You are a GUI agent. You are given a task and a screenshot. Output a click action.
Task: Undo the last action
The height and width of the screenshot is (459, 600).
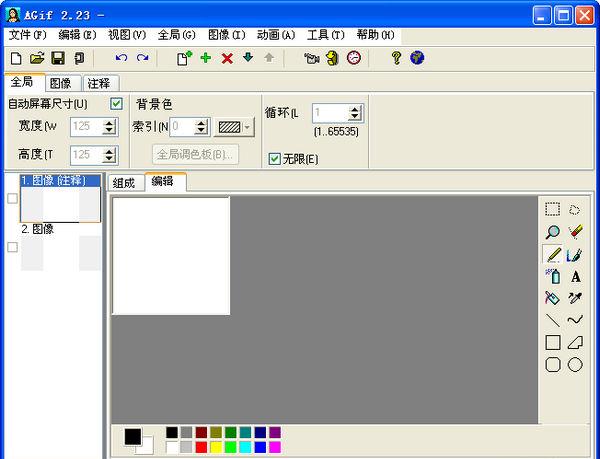[x=121, y=58]
